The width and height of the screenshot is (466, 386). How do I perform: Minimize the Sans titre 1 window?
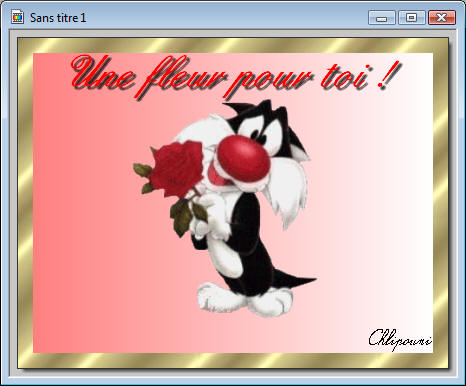coord(382,18)
